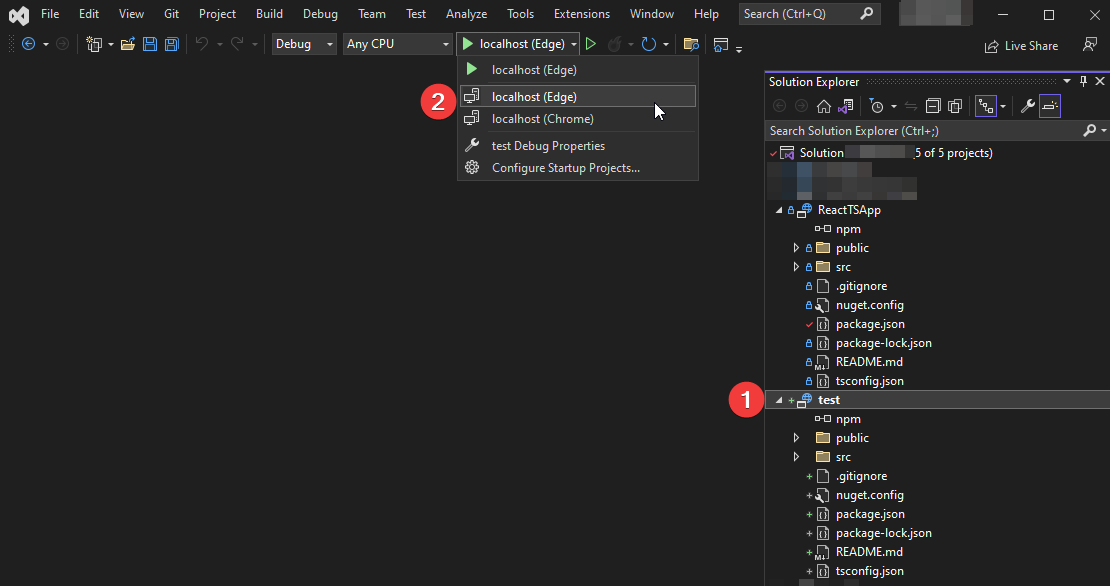
Task: Open the Analyze menu
Action: point(467,14)
